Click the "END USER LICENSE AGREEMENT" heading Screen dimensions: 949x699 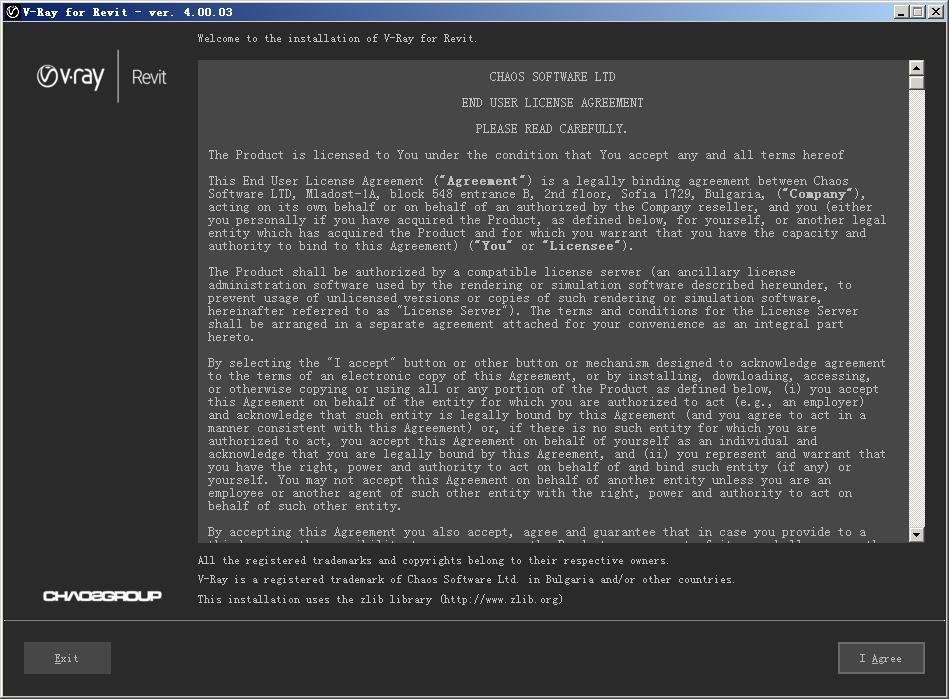pyautogui.click(x=552, y=103)
